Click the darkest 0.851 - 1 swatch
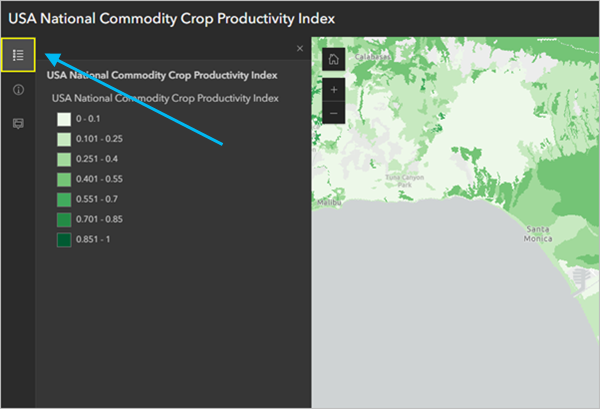Viewport: 600px width, 409px height. click(x=63, y=239)
